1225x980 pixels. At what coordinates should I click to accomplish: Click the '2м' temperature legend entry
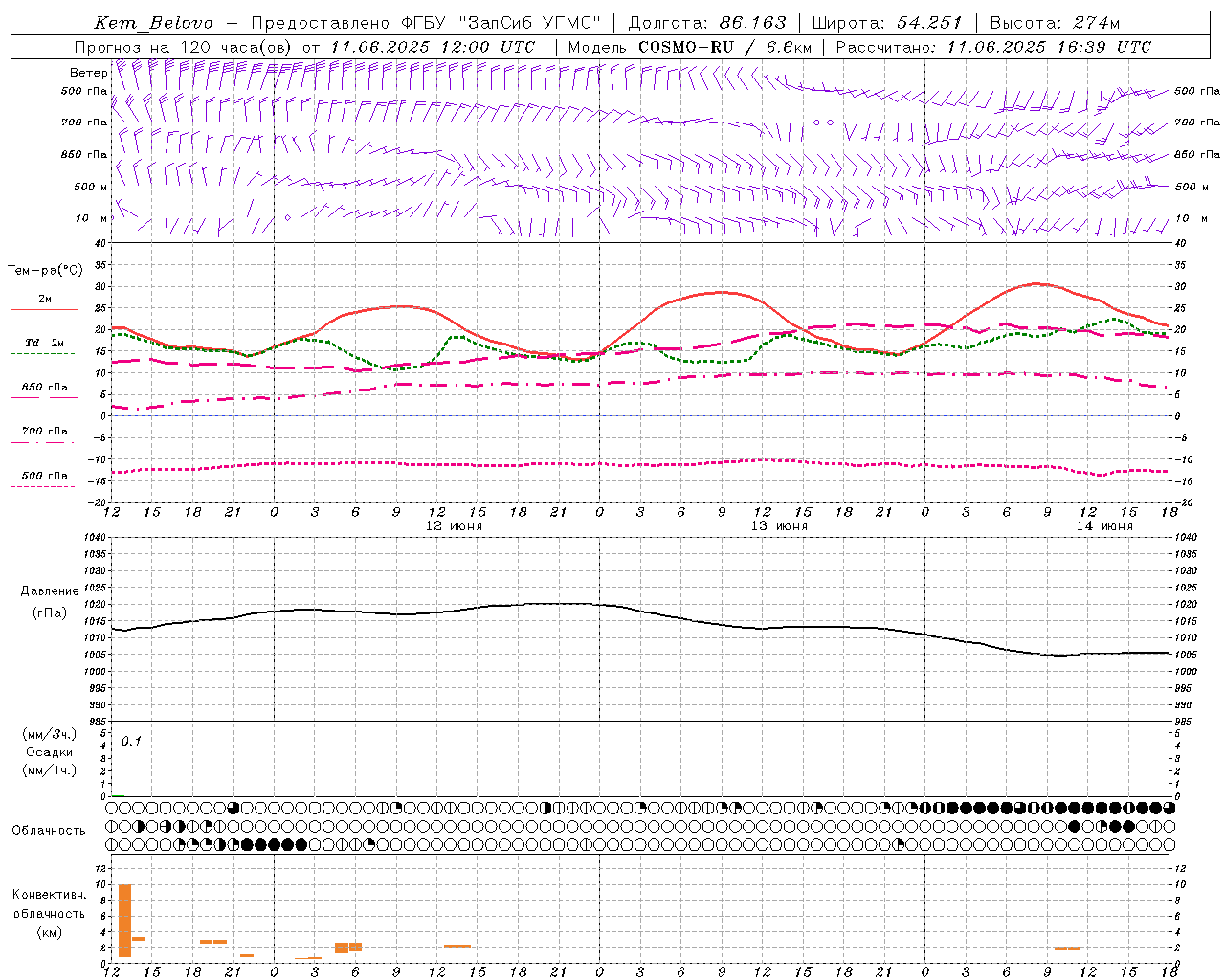coord(45,300)
